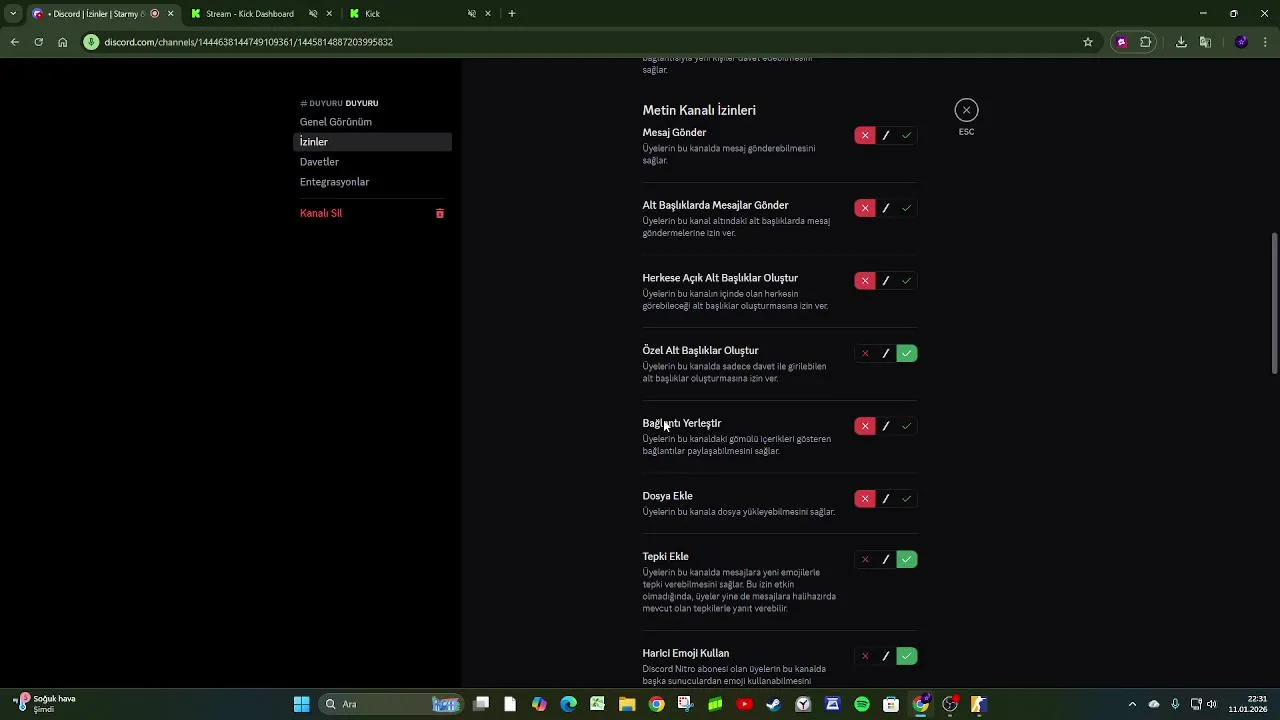Go to the browser home page icon
1280x720 pixels.
(62, 42)
